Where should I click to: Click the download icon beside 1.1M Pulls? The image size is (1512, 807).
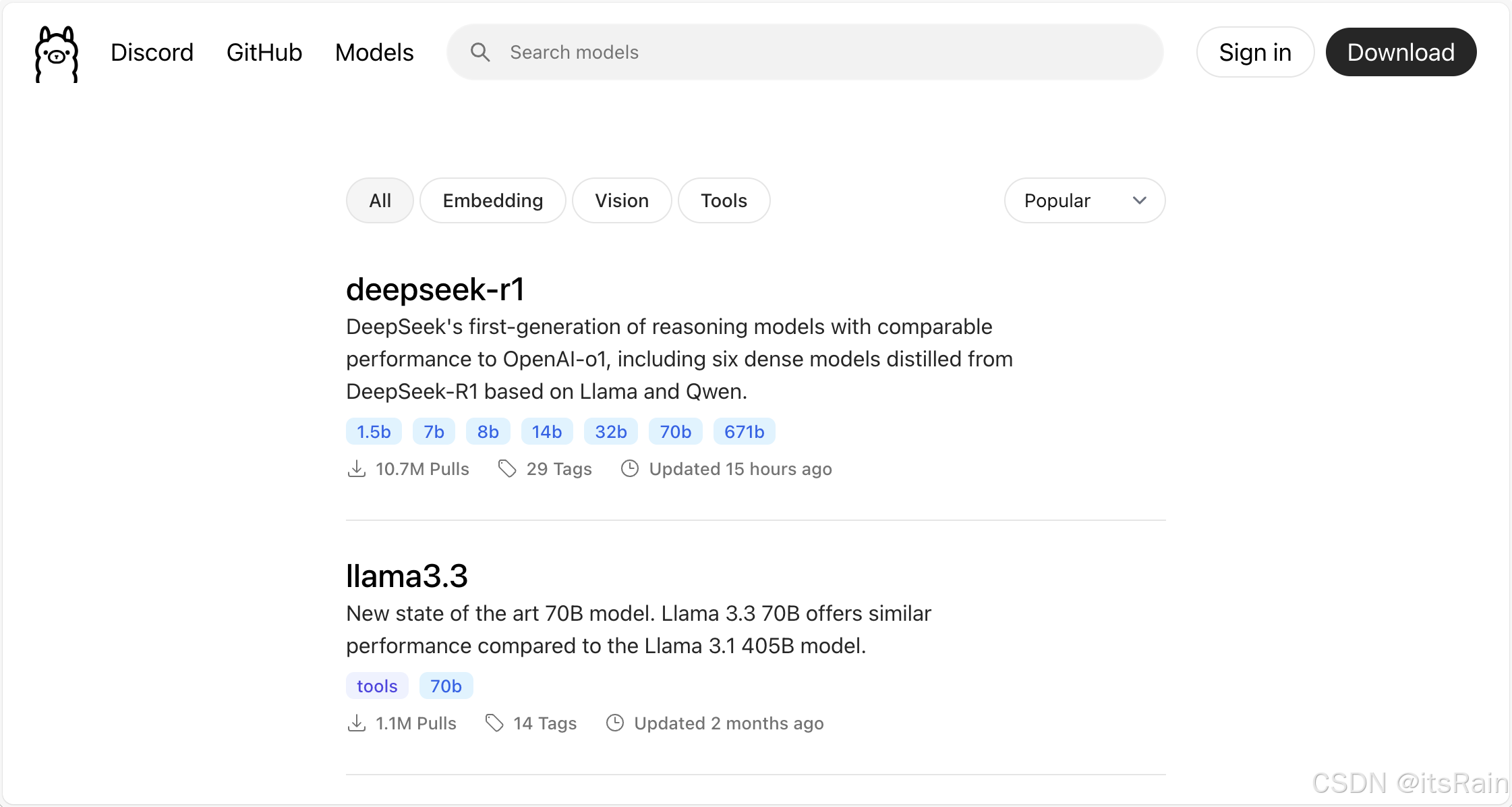[x=357, y=723]
